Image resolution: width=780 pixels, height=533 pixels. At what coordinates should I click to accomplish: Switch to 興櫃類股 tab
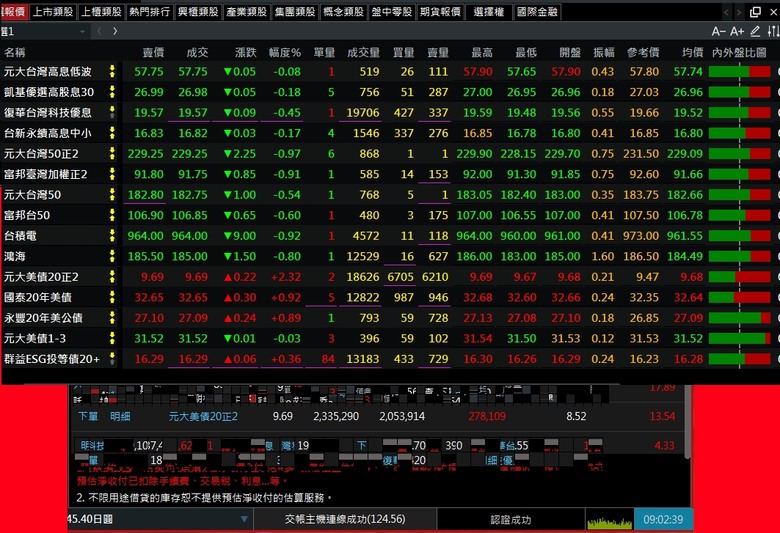(x=198, y=11)
